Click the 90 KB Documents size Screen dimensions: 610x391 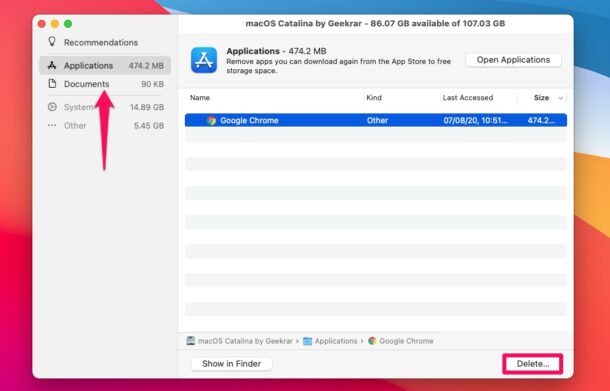[152, 84]
